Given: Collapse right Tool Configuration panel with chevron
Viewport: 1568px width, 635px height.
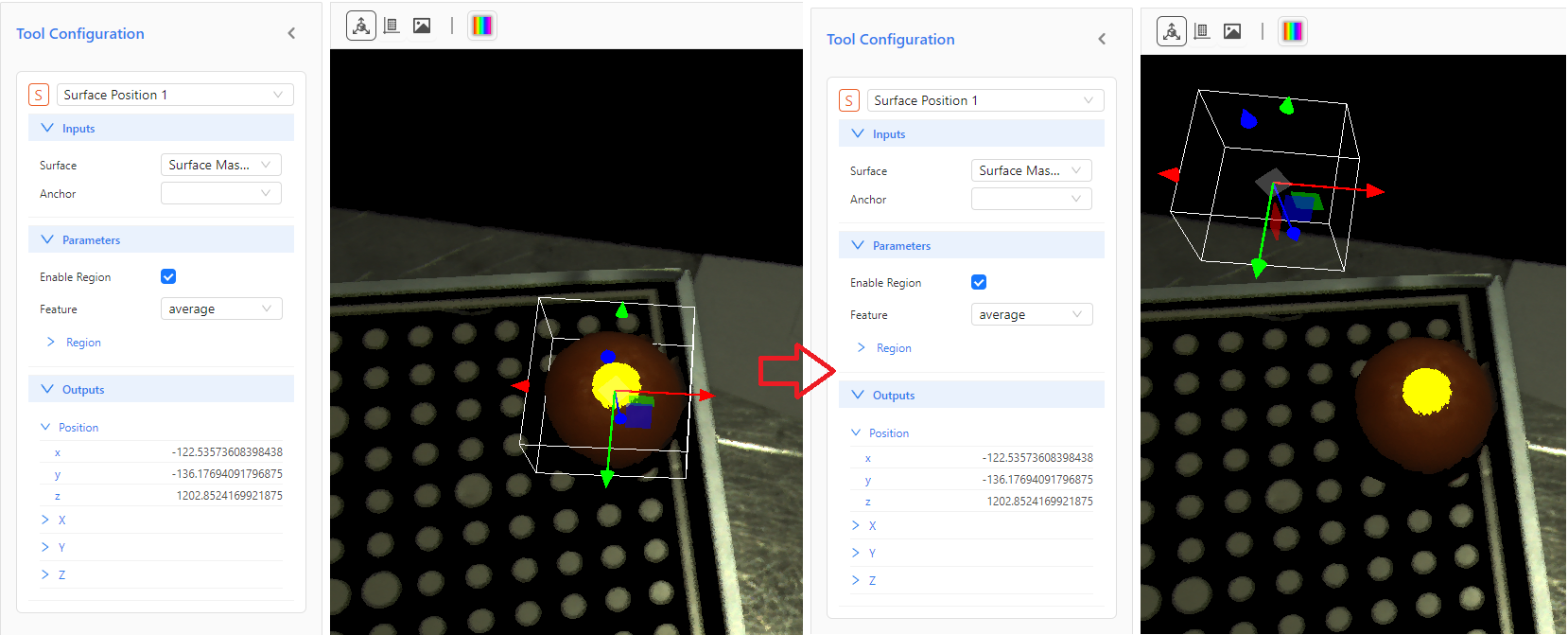Looking at the screenshot, I should click(x=1102, y=39).
